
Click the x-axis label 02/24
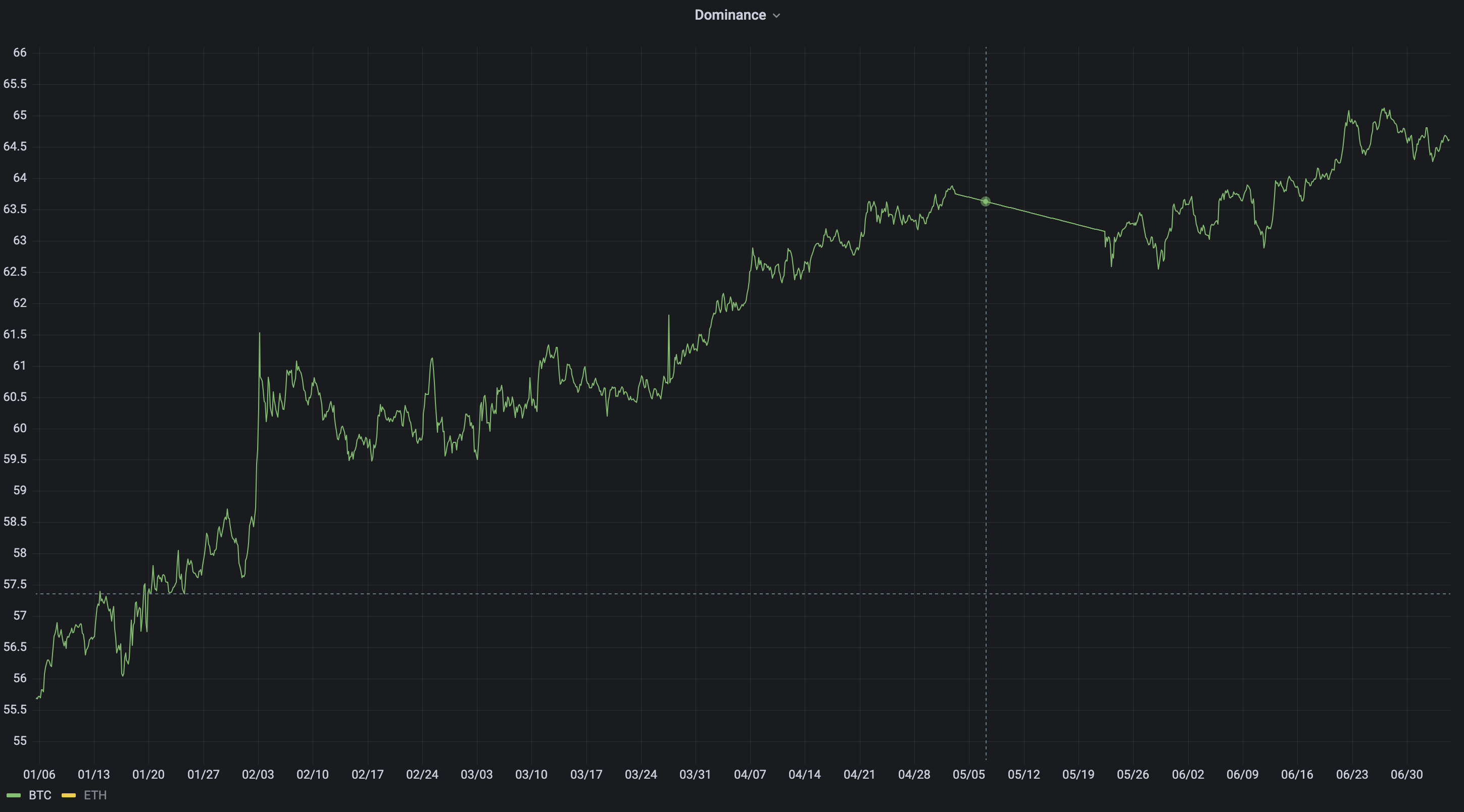422,775
